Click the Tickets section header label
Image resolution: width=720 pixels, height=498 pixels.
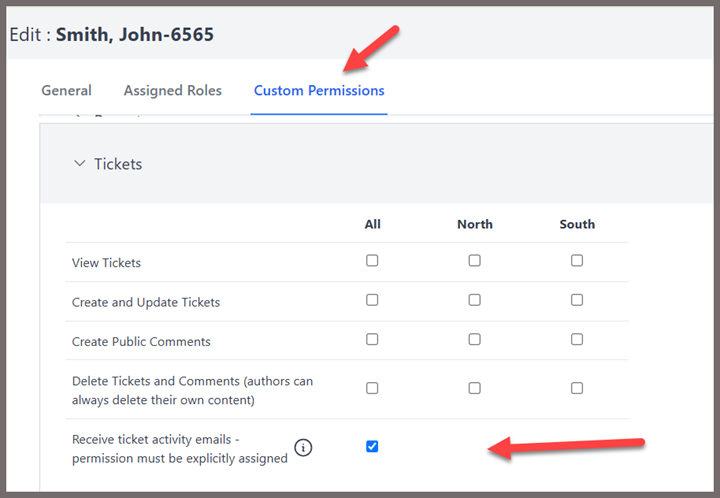tap(118, 164)
